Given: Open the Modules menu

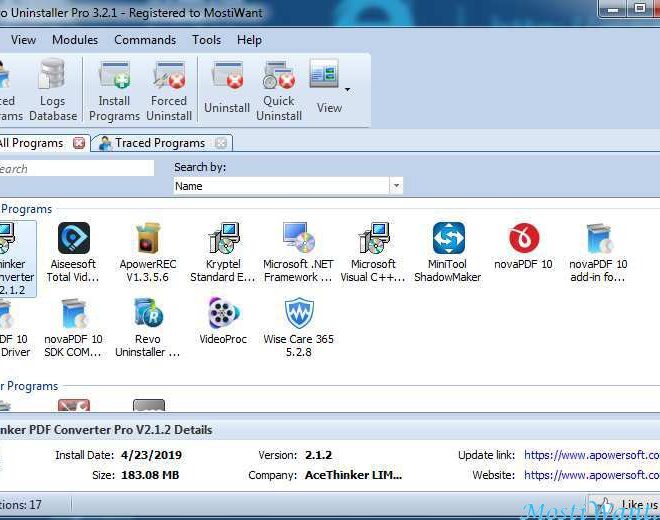Looking at the screenshot, I should pos(75,40).
